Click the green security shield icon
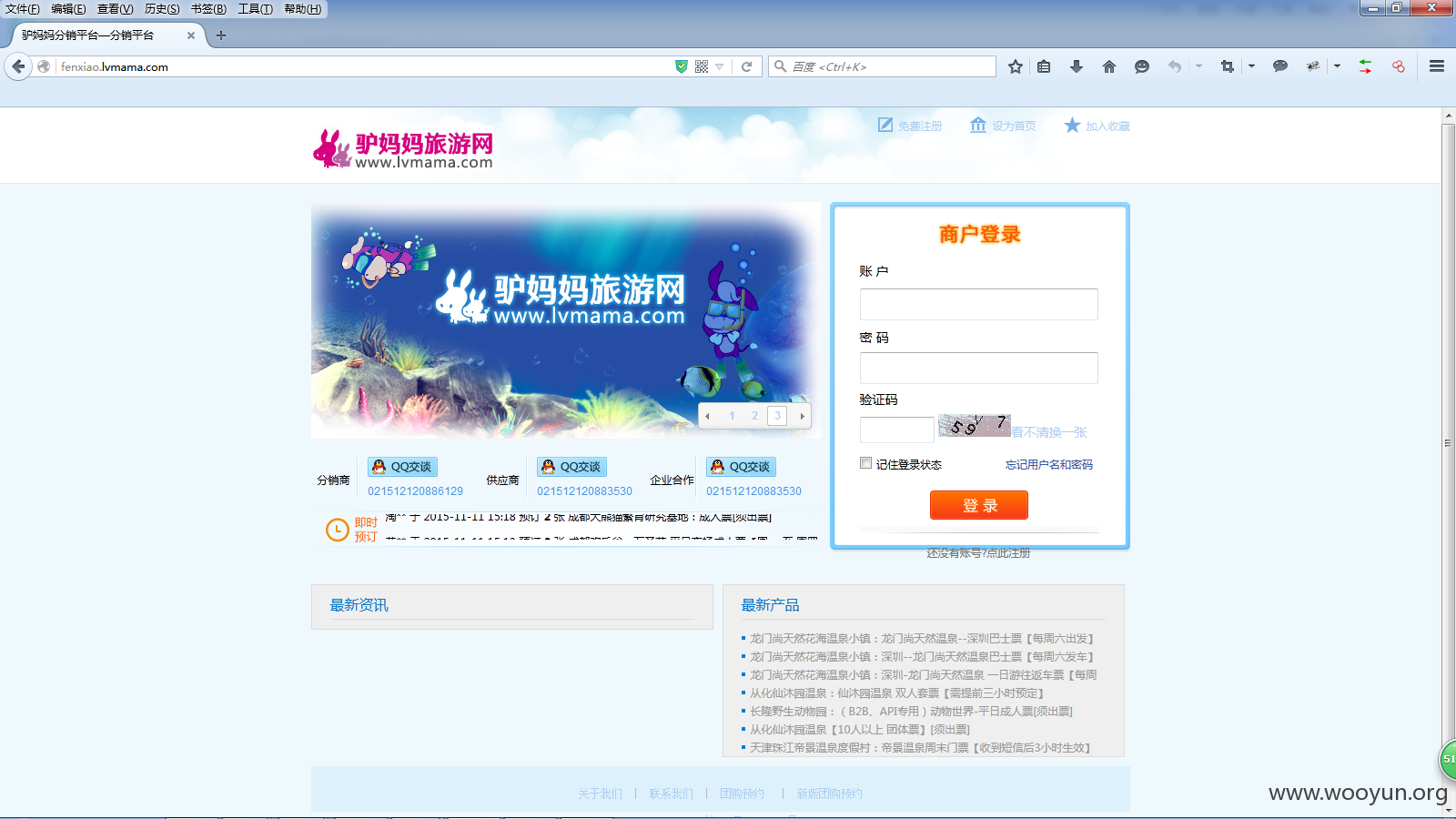Screen dimensions: 1456x819 682,66
